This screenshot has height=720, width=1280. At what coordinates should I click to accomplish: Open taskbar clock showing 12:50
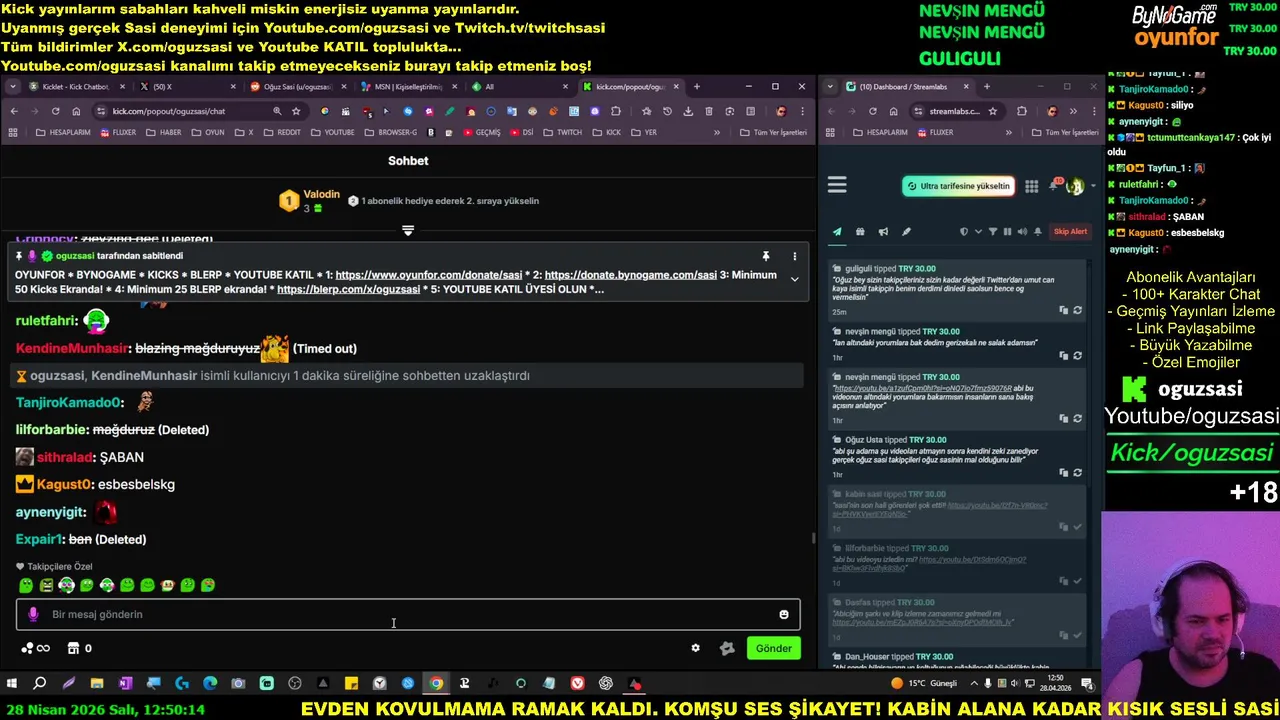tap(1056, 684)
